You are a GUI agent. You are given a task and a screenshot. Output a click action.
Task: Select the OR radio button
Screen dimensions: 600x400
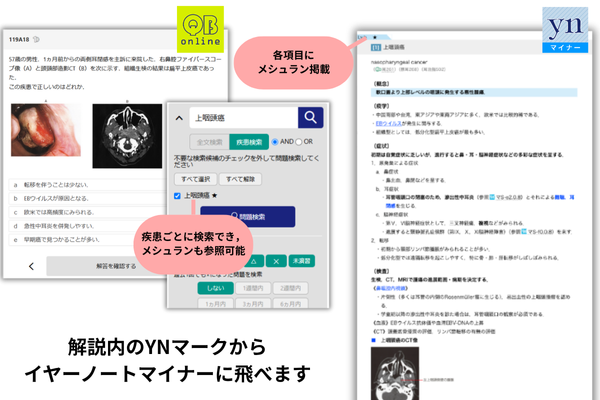coord(300,142)
